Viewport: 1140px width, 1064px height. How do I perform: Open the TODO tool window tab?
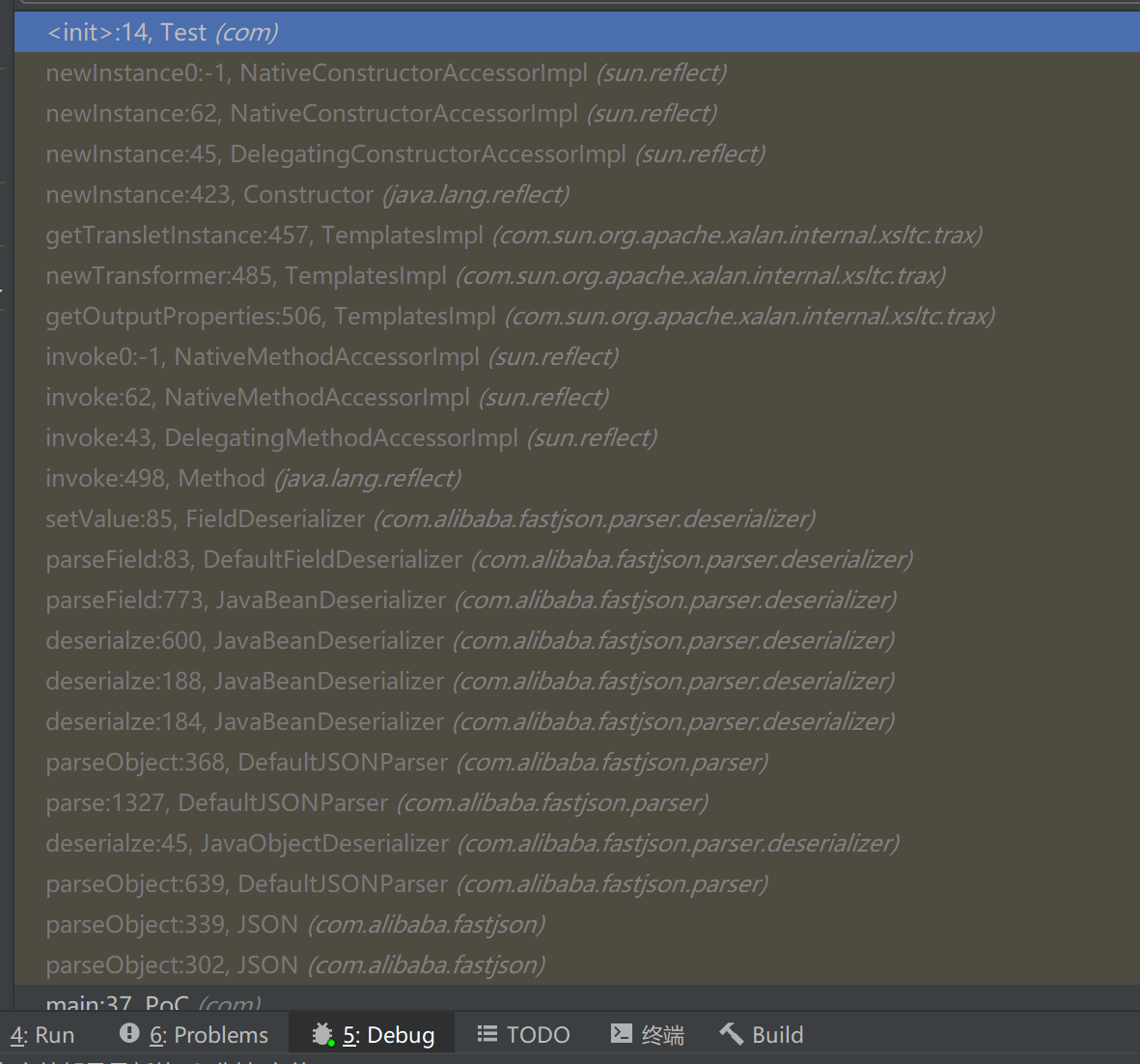point(523,1034)
